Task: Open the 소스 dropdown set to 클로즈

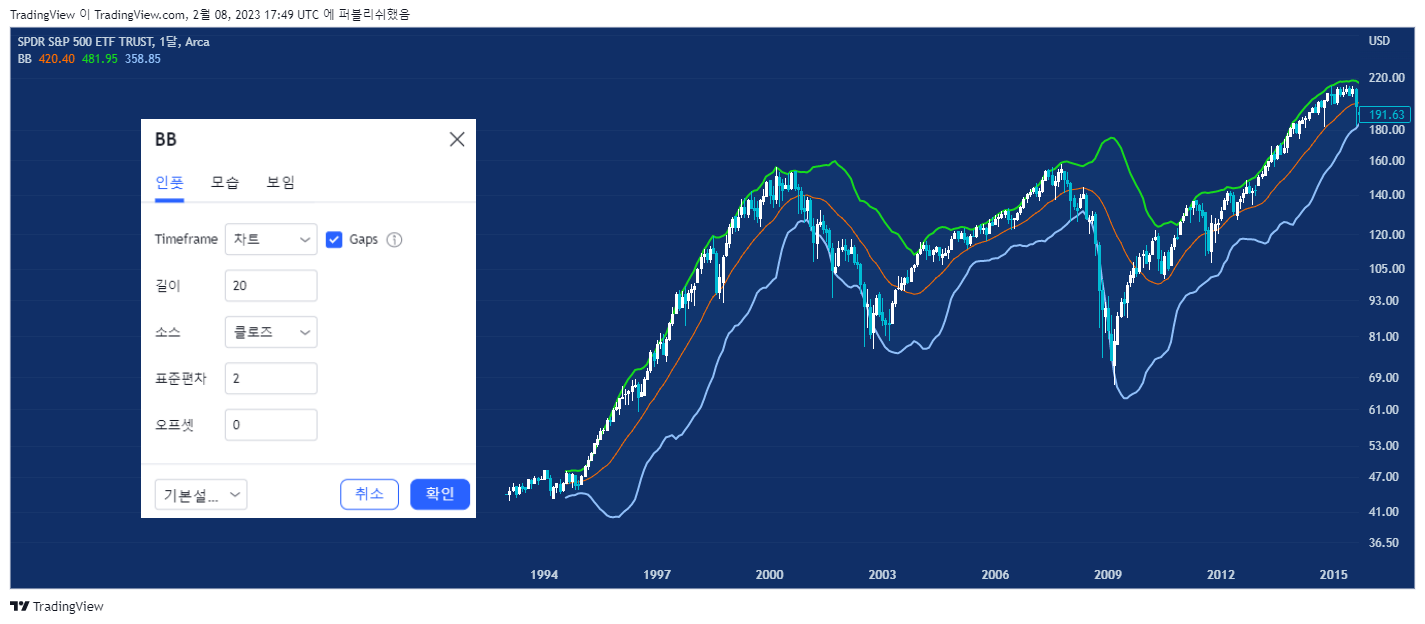Action: click(x=271, y=332)
